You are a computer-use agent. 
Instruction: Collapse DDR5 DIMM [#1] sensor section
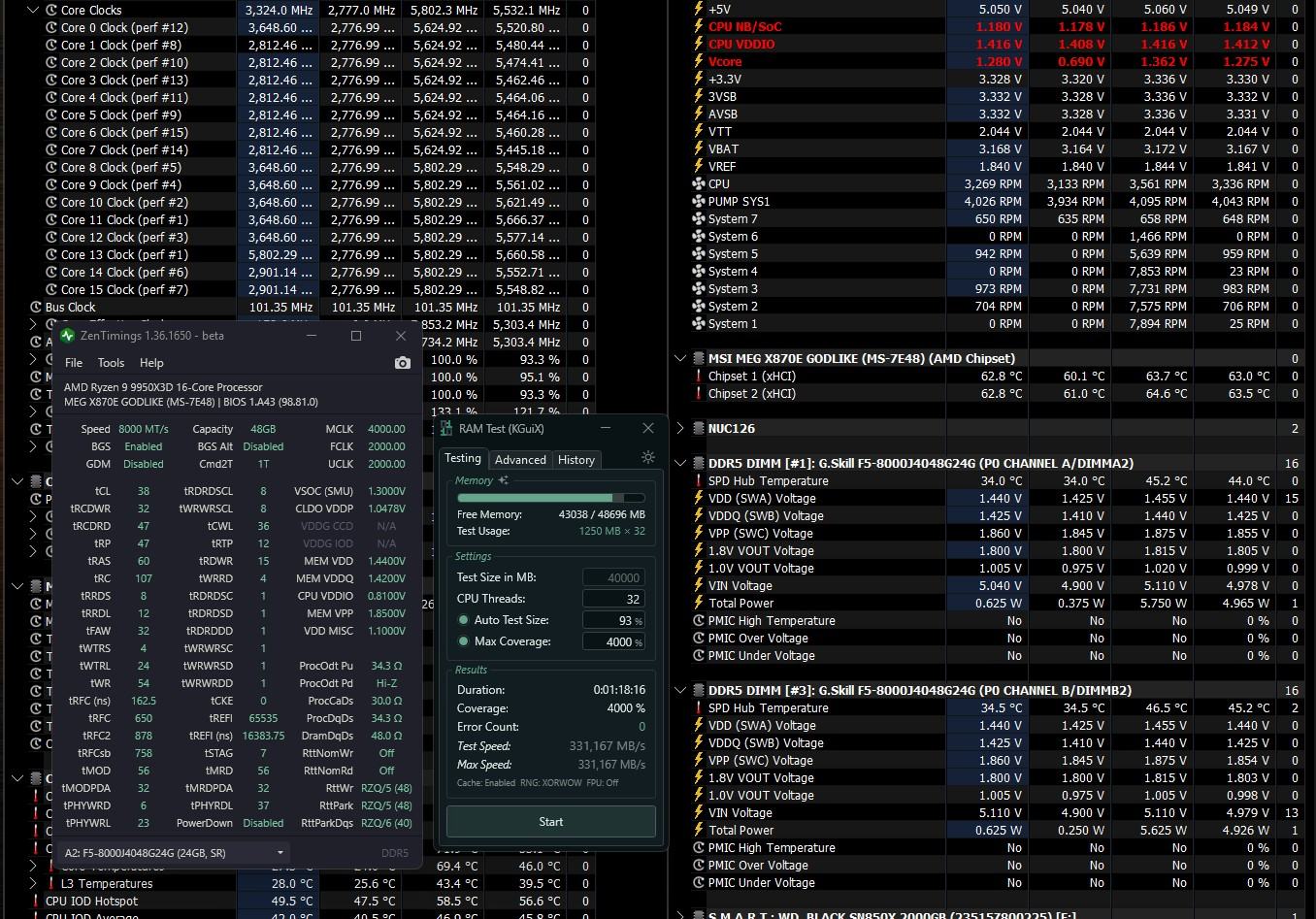pyautogui.click(x=680, y=464)
